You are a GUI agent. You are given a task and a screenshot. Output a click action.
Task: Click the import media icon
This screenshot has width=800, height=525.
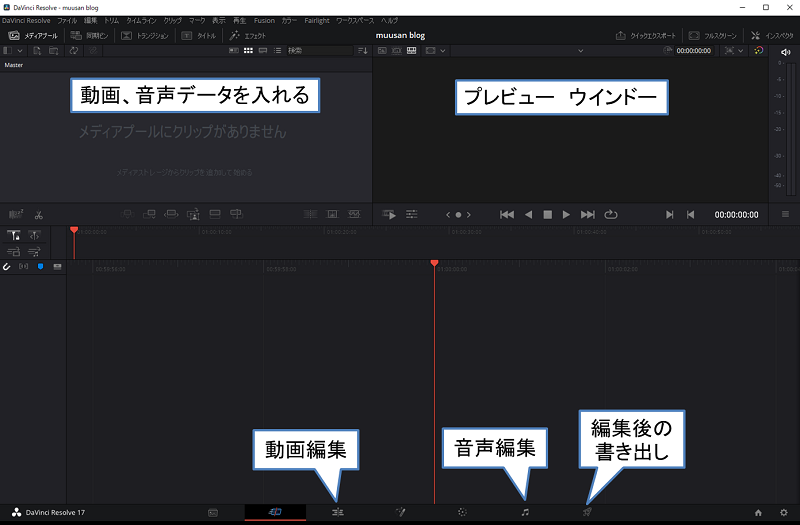pos(37,51)
